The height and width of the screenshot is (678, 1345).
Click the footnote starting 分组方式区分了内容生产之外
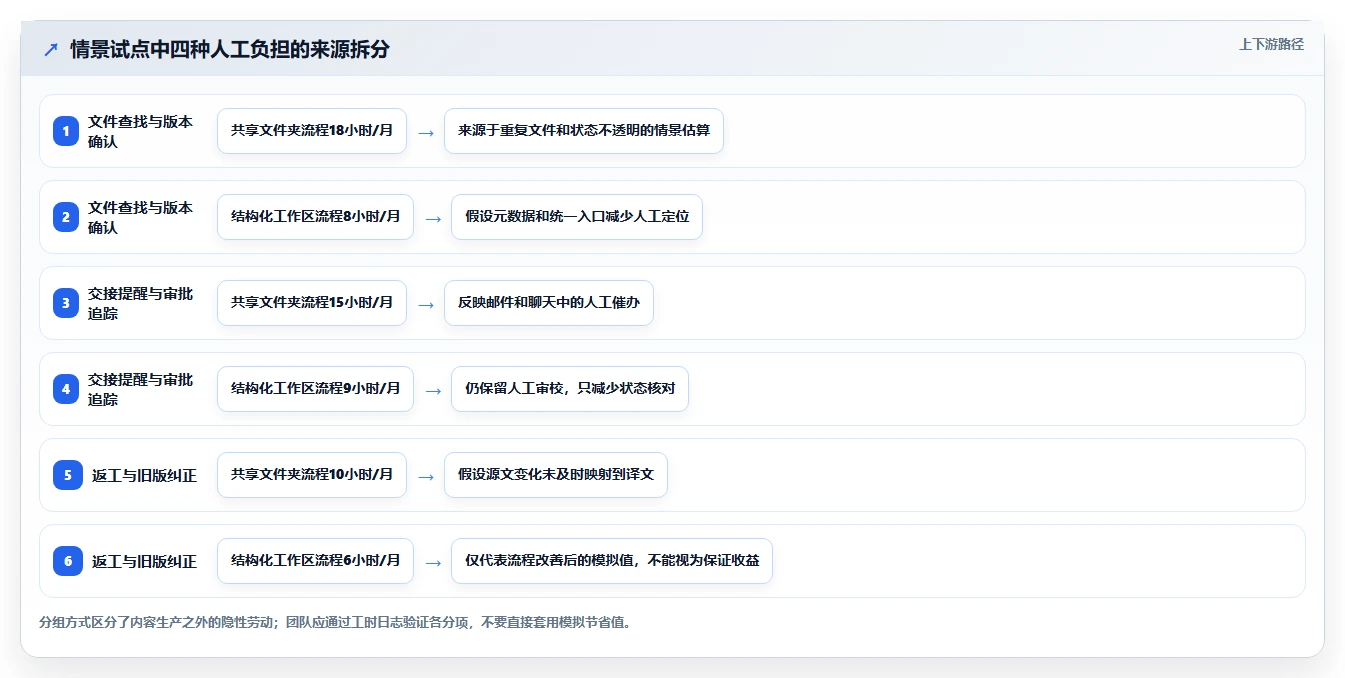(x=336, y=622)
